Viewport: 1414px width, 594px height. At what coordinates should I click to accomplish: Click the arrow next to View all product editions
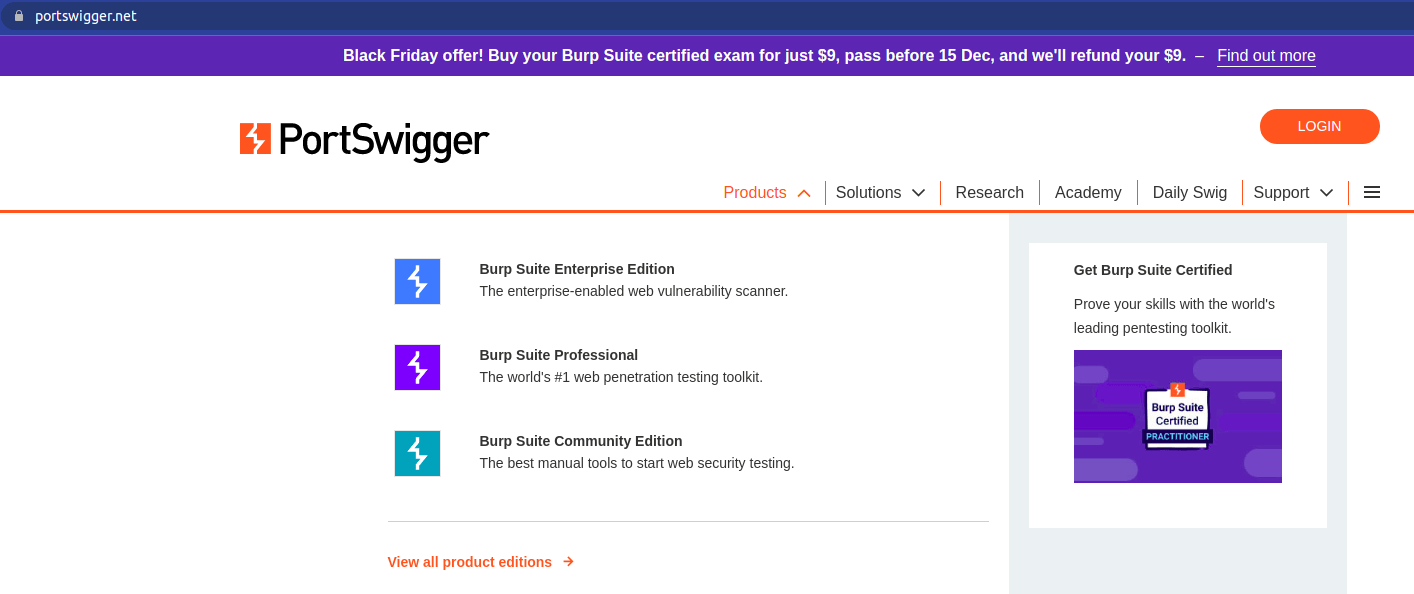567,561
